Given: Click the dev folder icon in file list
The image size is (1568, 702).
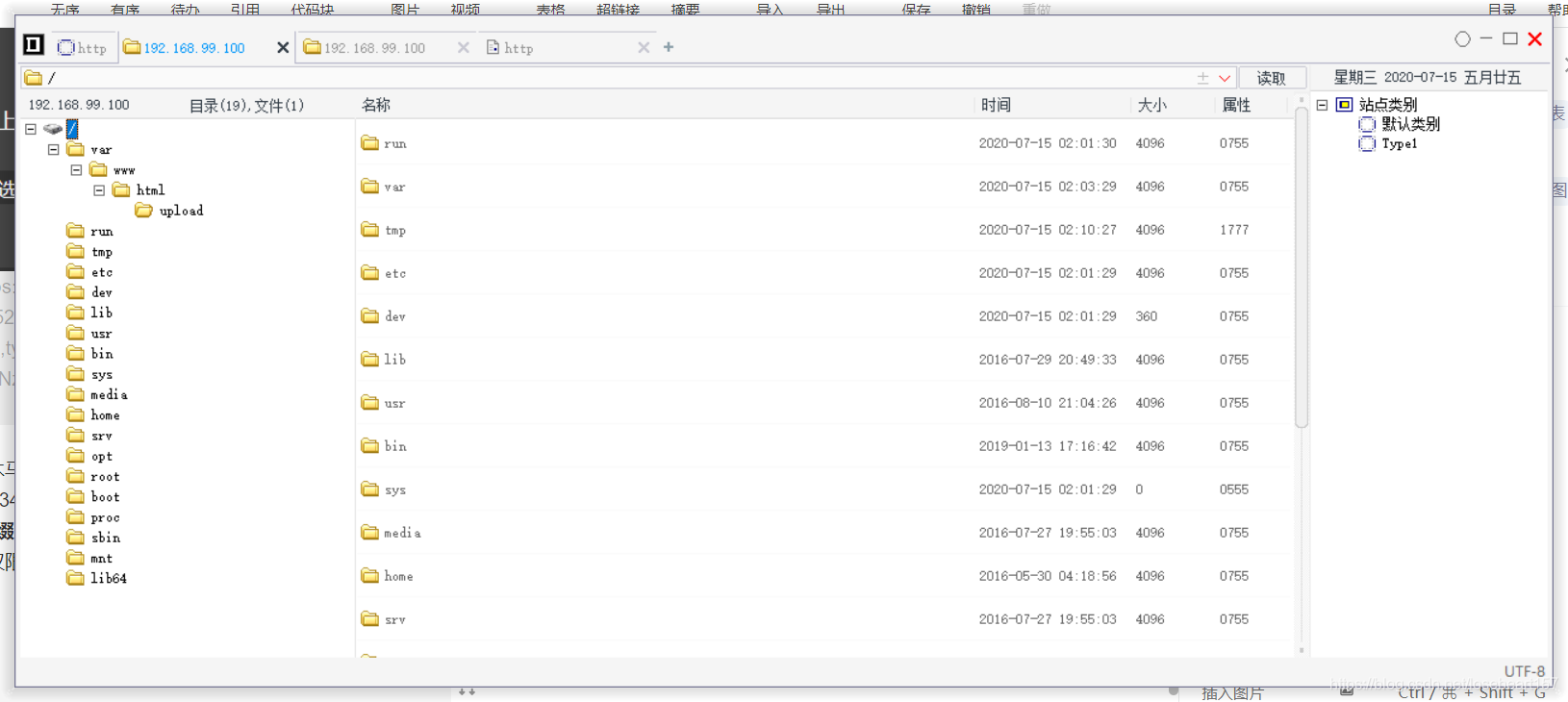Looking at the screenshot, I should click(x=370, y=315).
